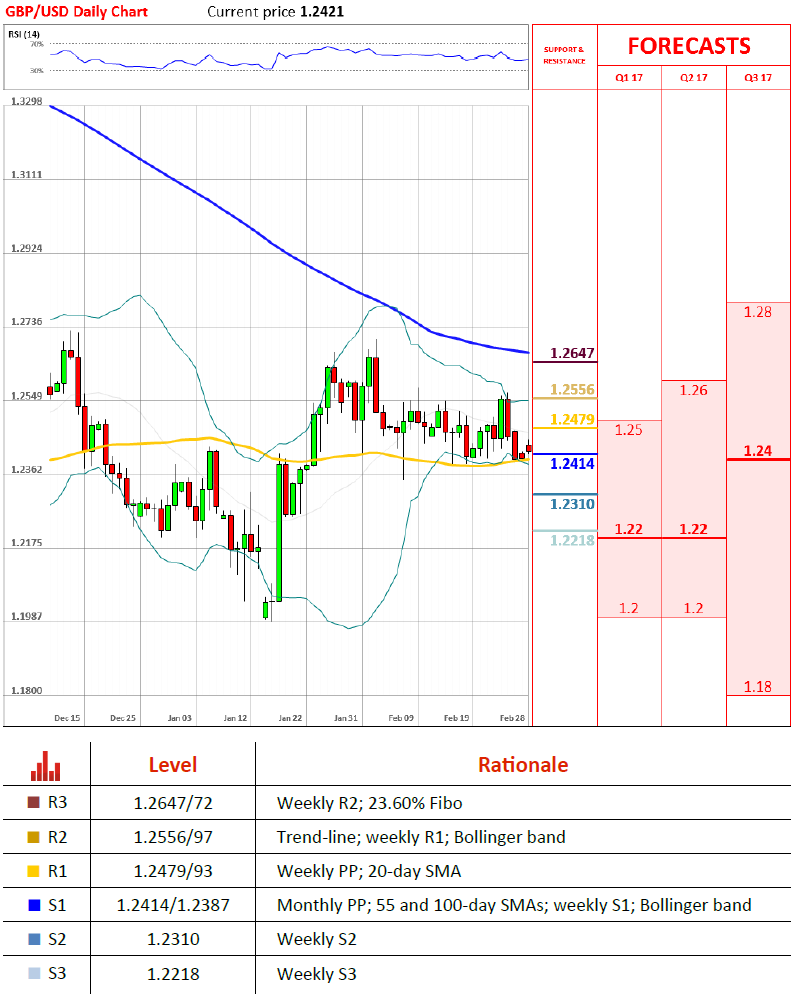Click the S1 blue color swatch
This screenshot has height=994, width=794.
pyautogui.click(x=34, y=905)
